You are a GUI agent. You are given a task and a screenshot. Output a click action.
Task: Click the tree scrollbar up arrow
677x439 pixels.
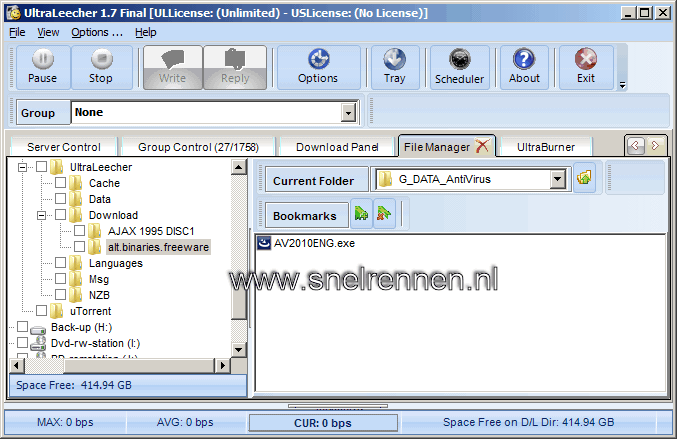point(239,167)
